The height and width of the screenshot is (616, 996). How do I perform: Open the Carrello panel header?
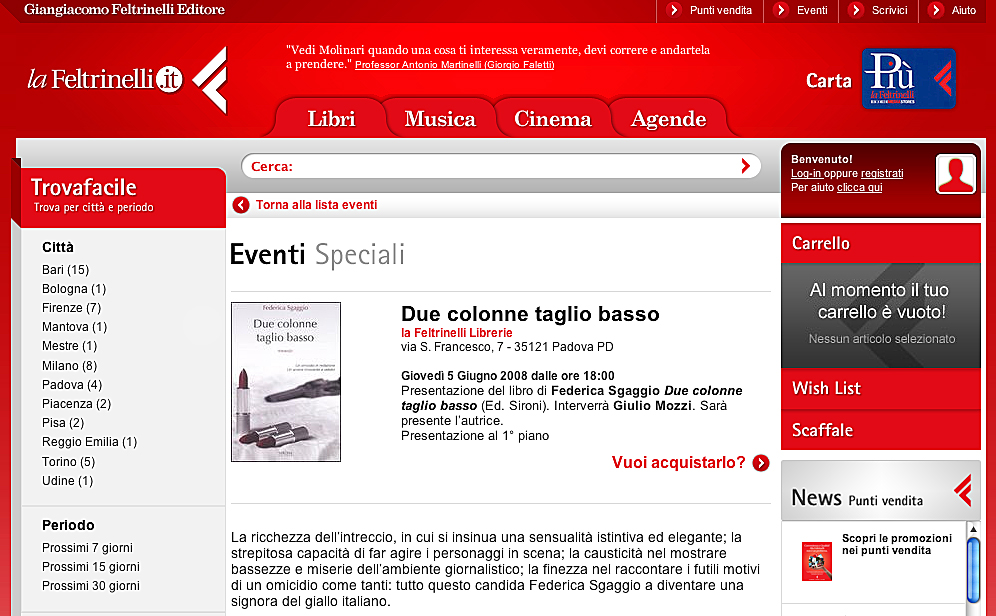click(x=820, y=243)
